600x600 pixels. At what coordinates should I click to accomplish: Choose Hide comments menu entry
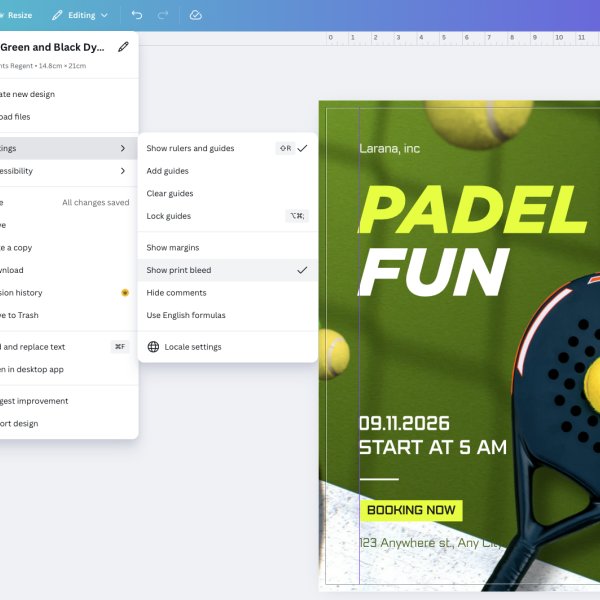click(177, 293)
